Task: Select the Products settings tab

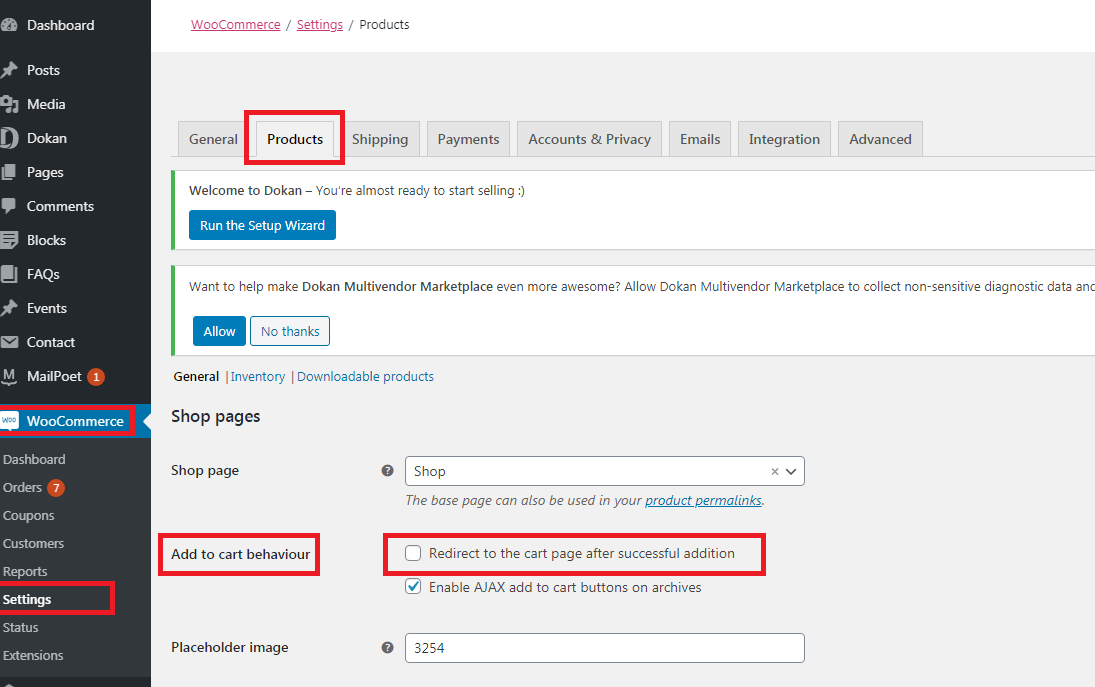Action: [x=295, y=139]
